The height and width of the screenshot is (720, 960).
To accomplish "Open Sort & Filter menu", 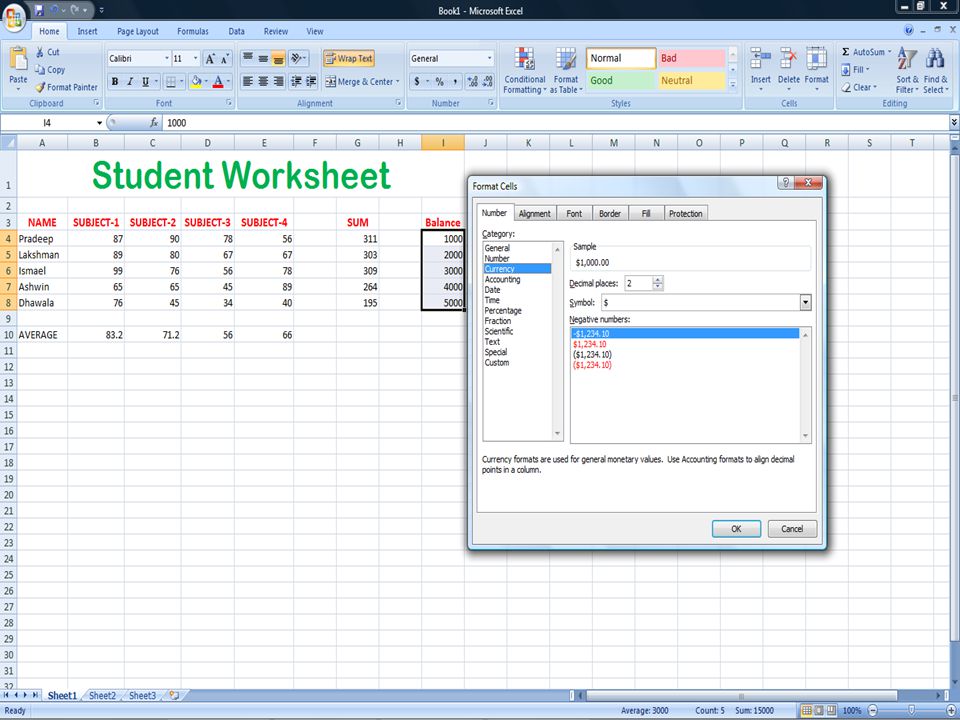I will pyautogui.click(x=907, y=70).
